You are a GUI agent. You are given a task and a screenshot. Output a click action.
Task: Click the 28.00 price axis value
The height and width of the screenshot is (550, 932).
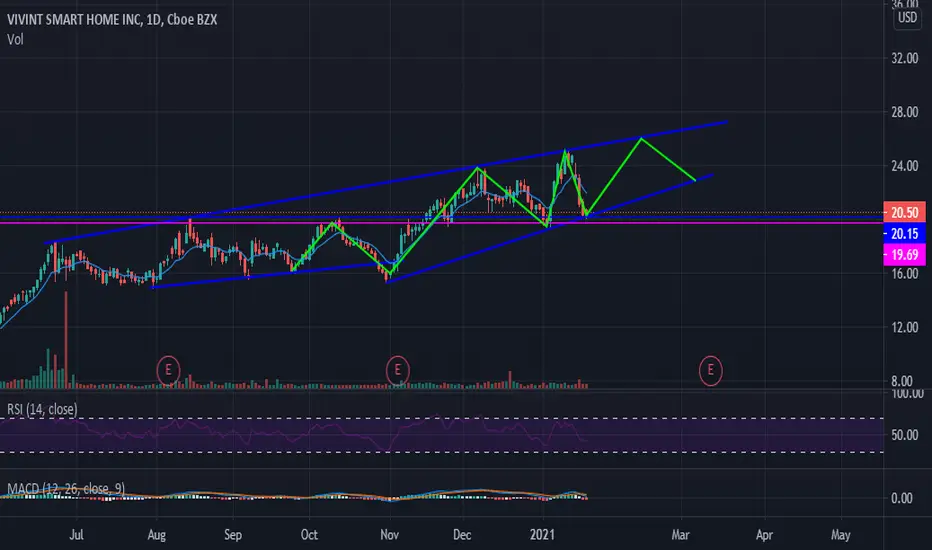click(x=904, y=112)
